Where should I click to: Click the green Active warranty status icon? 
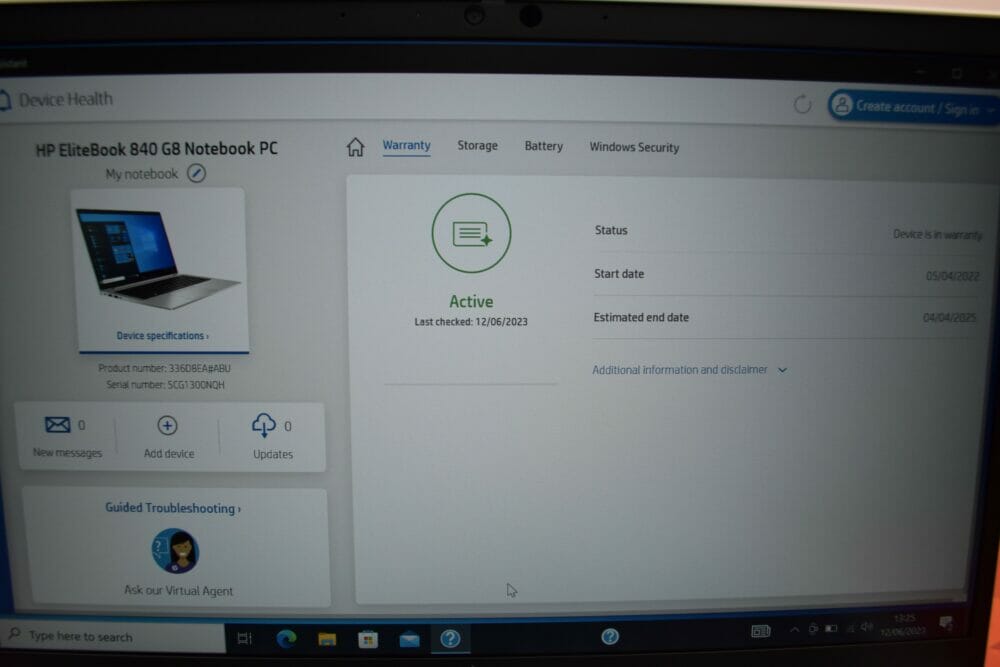[471, 233]
